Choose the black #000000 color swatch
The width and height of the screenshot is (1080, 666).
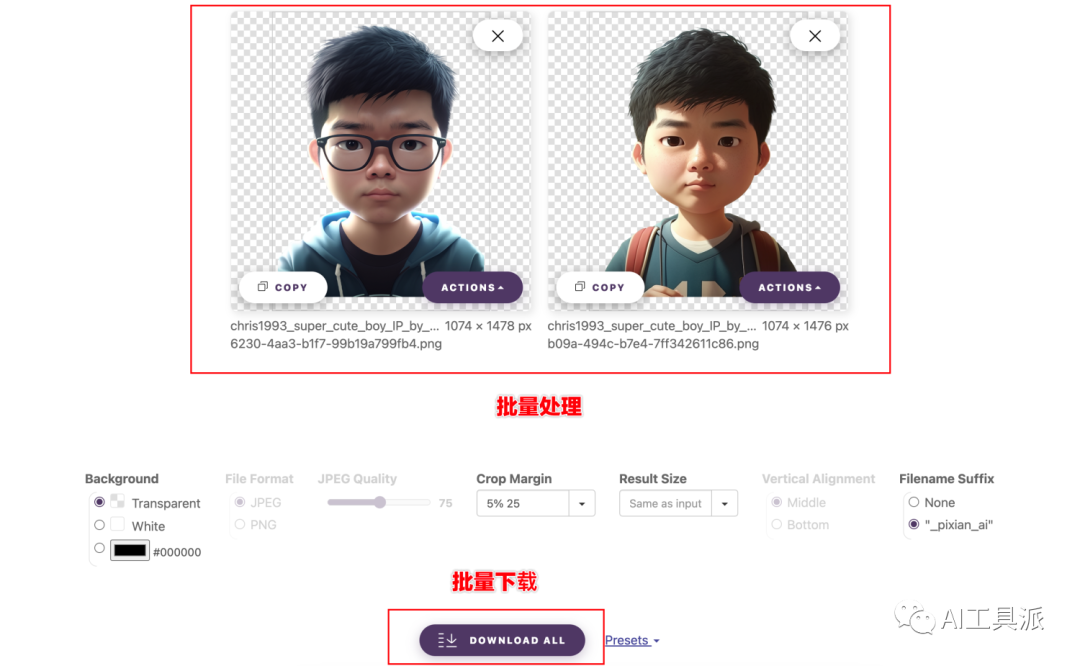(x=129, y=550)
